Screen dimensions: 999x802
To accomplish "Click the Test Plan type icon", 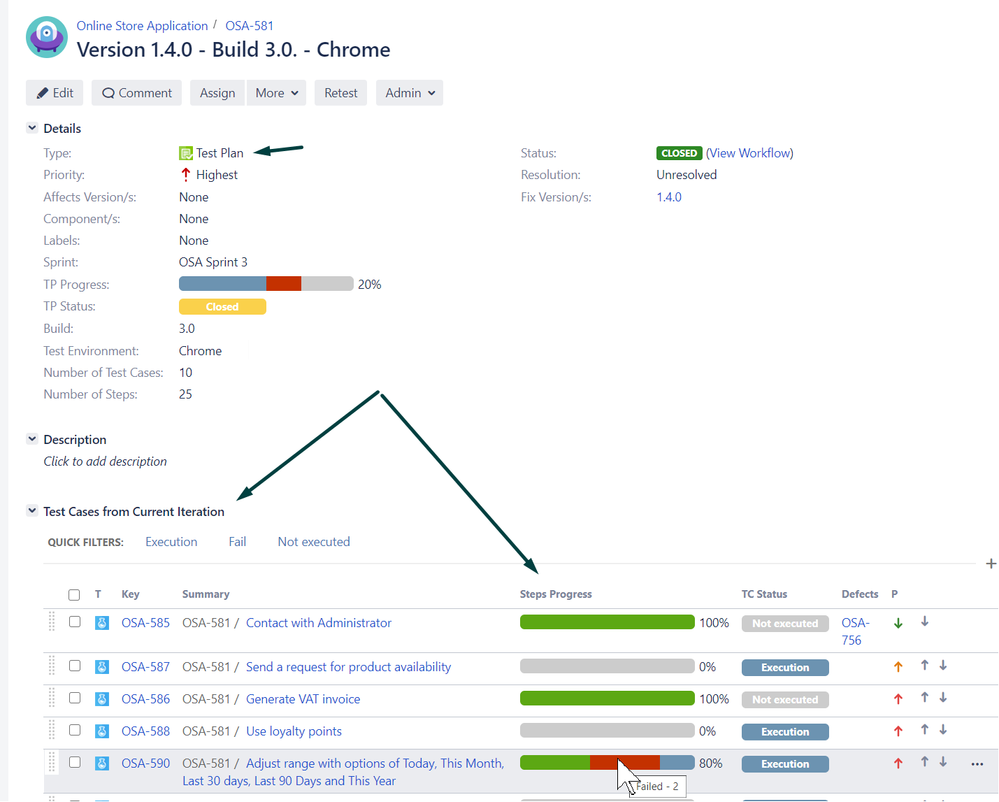I will pos(185,154).
